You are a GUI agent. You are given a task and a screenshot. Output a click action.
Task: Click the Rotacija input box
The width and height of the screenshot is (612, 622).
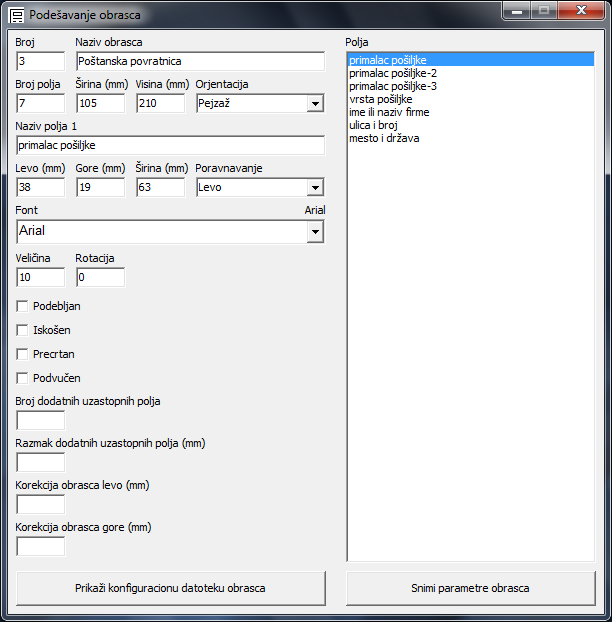point(100,277)
